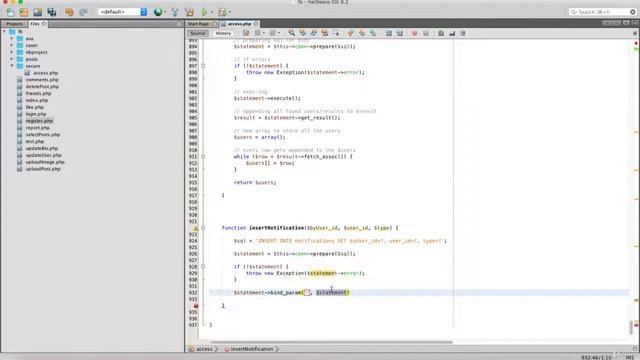The width and height of the screenshot is (640, 360).
Task: Click the Shift Line Left icon
Action: coord(388,33)
